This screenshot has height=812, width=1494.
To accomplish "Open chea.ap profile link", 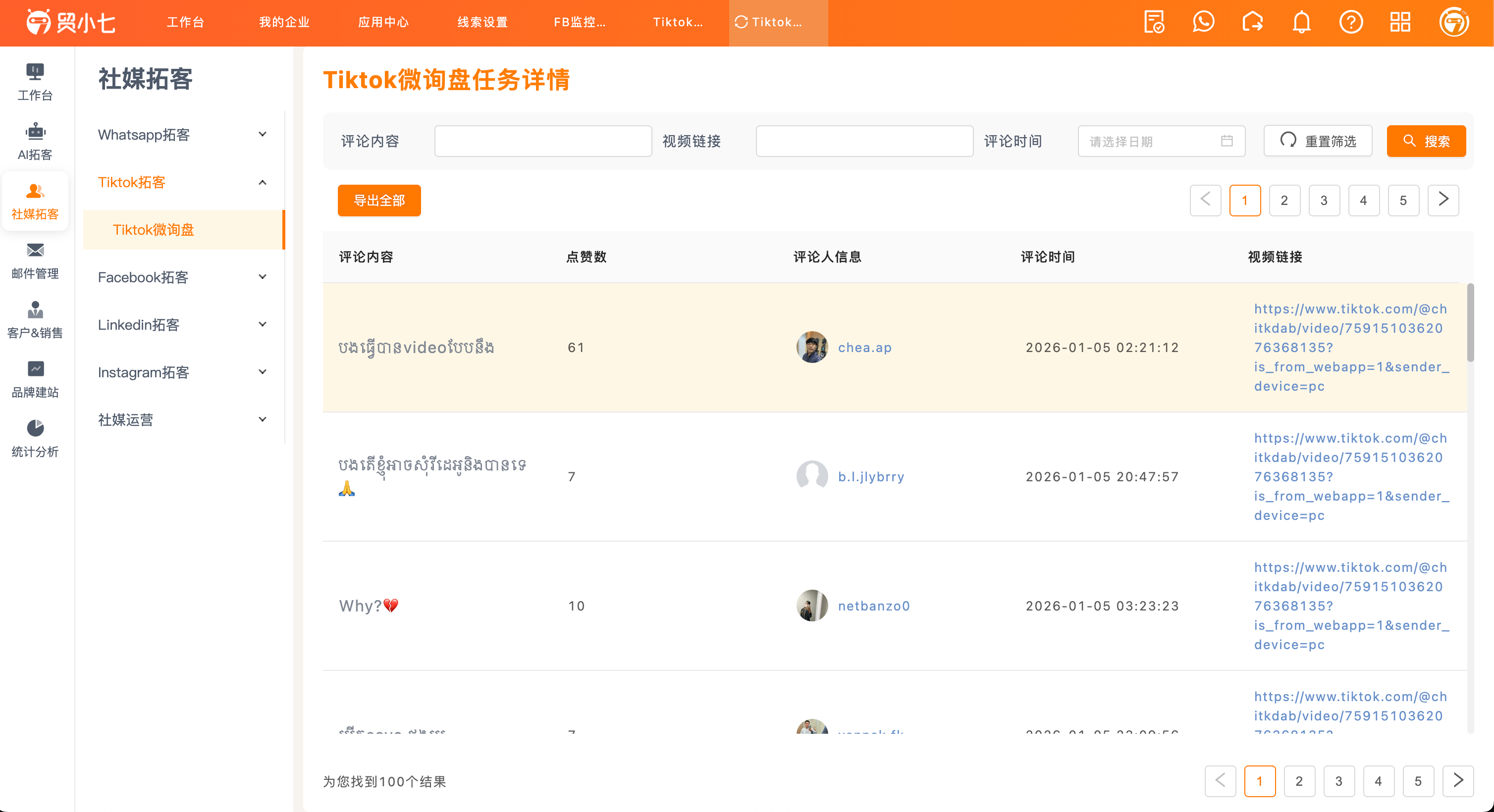I will point(865,347).
